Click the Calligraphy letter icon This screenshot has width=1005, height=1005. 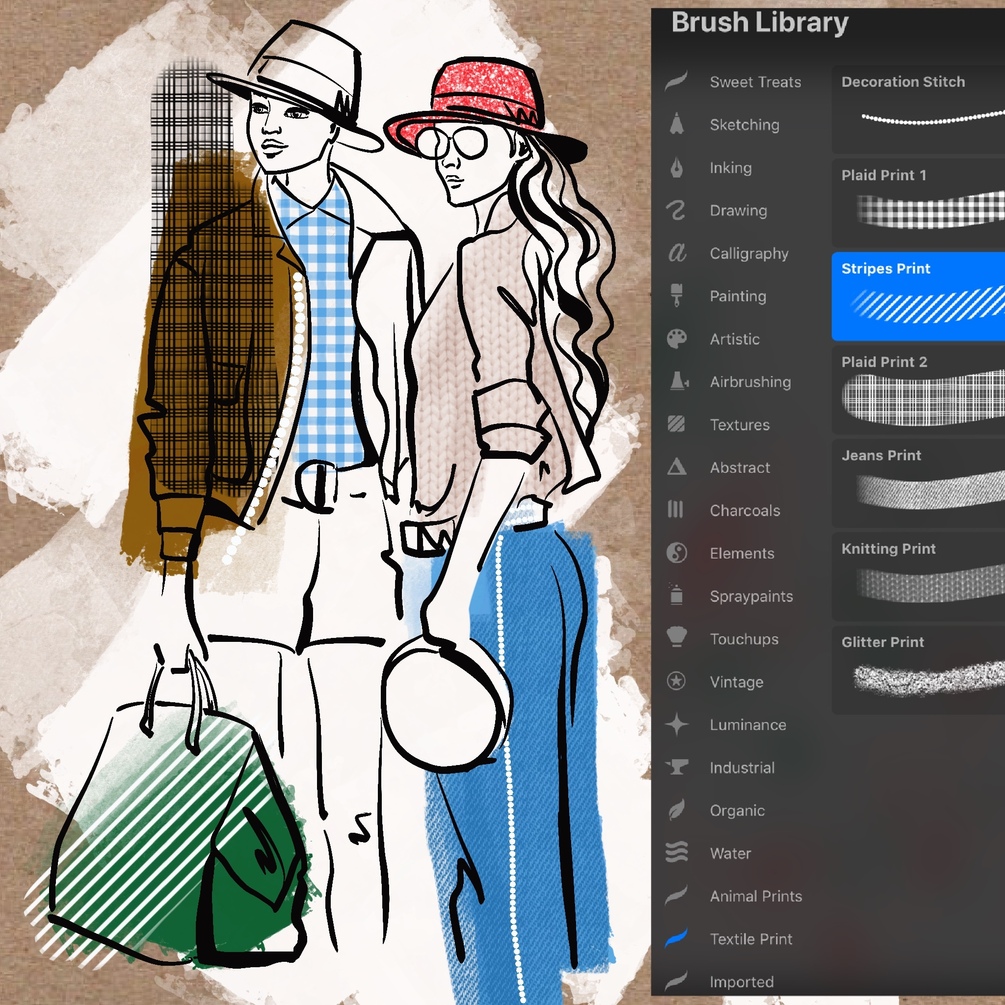click(676, 253)
